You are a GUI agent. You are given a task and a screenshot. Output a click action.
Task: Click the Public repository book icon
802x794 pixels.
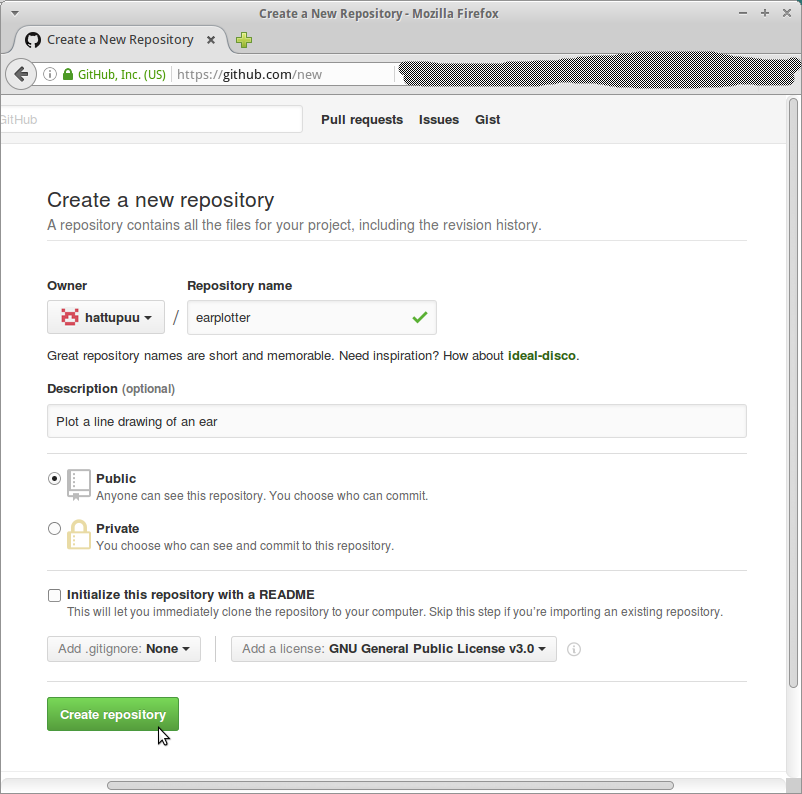click(79, 484)
